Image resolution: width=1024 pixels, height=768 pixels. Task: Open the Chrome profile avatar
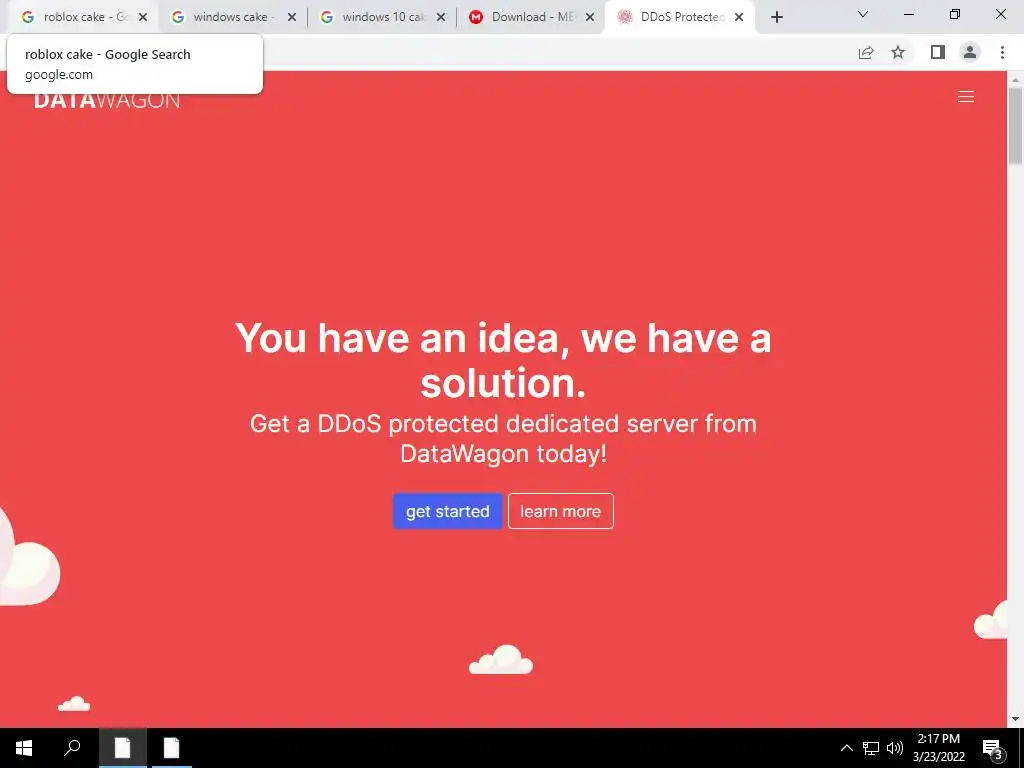[970, 52]
